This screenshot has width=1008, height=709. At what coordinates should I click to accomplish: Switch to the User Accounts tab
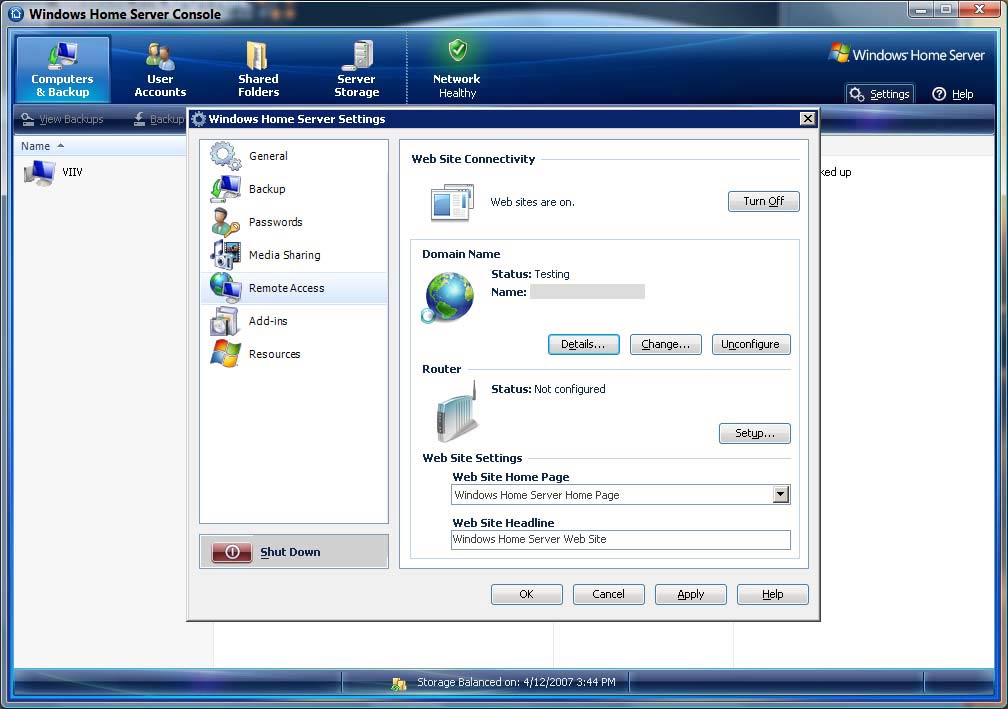coord(160,69)
